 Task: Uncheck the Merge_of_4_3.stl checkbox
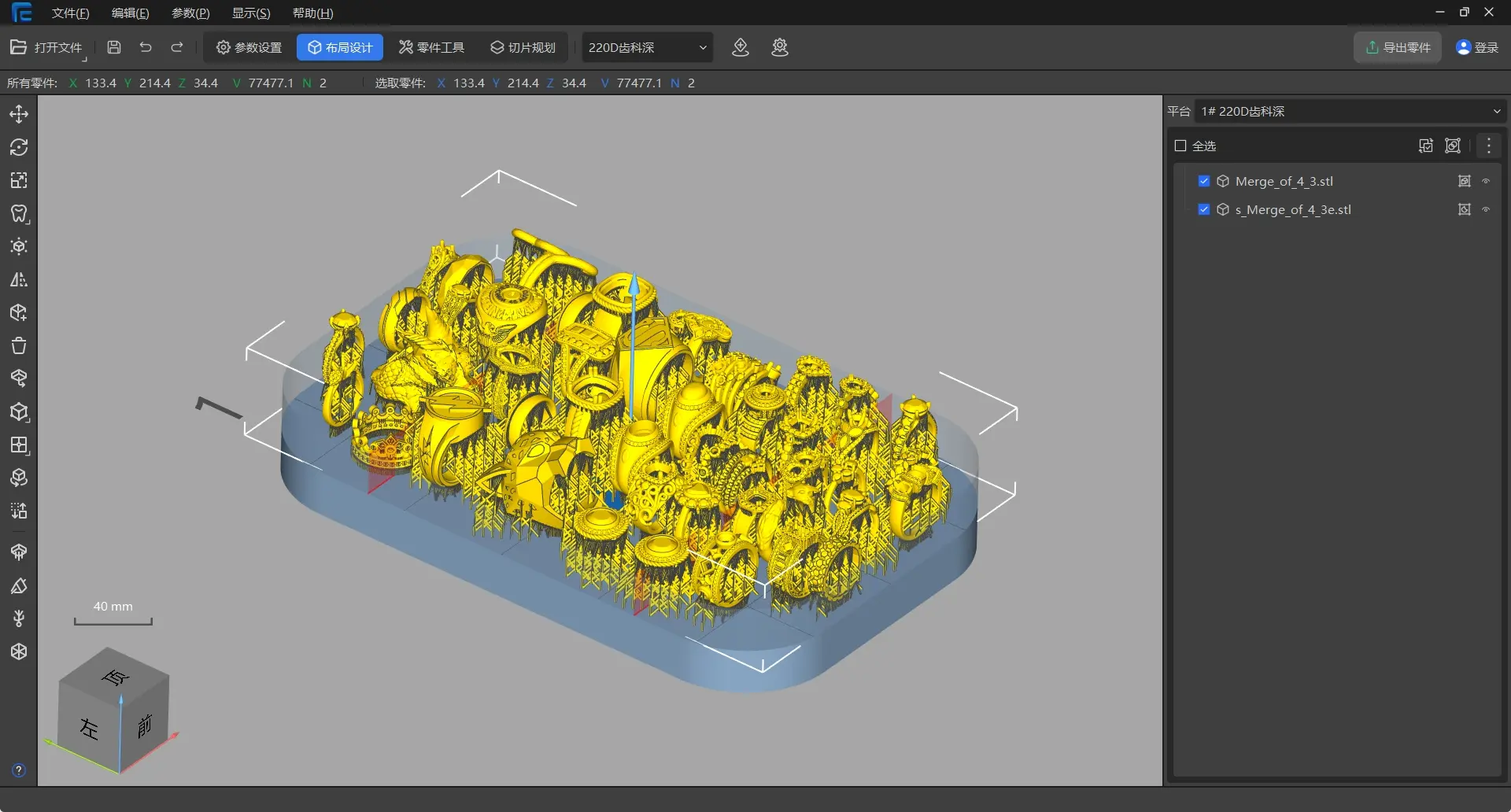pos(1203,181)
